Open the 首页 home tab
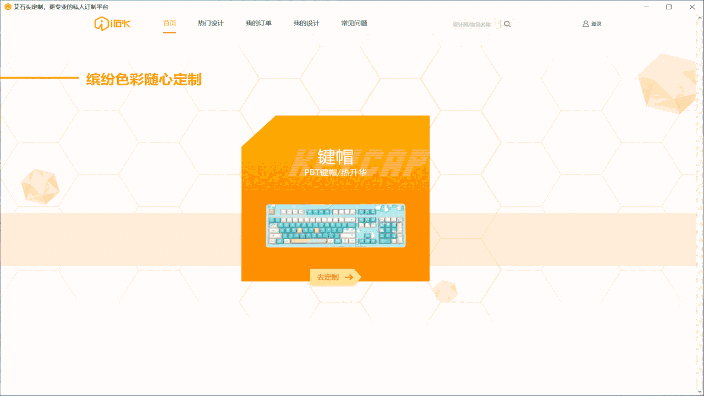The width and height of the screenshot is (704, 396). 169,23
